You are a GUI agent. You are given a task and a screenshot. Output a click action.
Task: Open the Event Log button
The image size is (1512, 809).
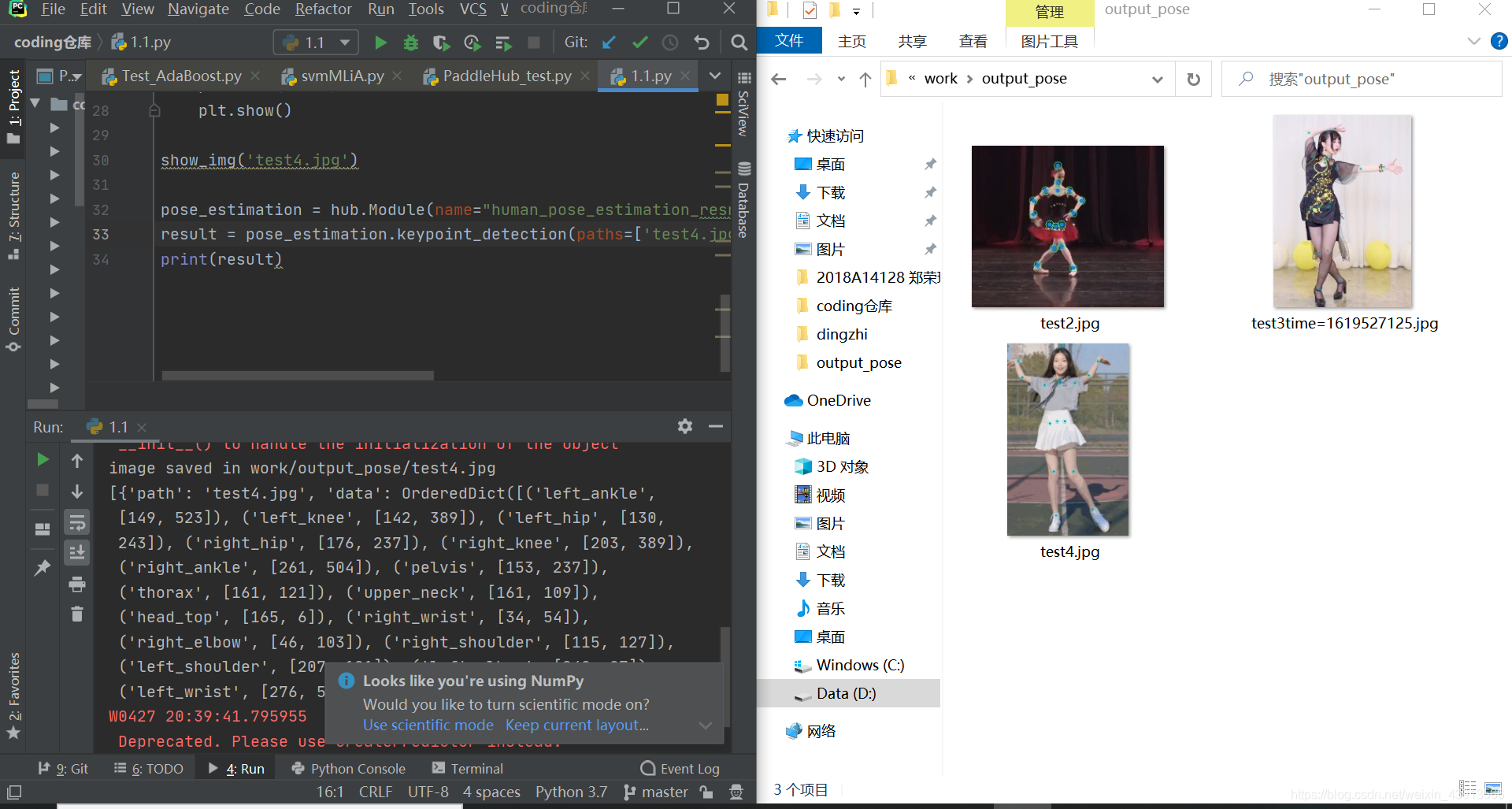tap(680, 769)
